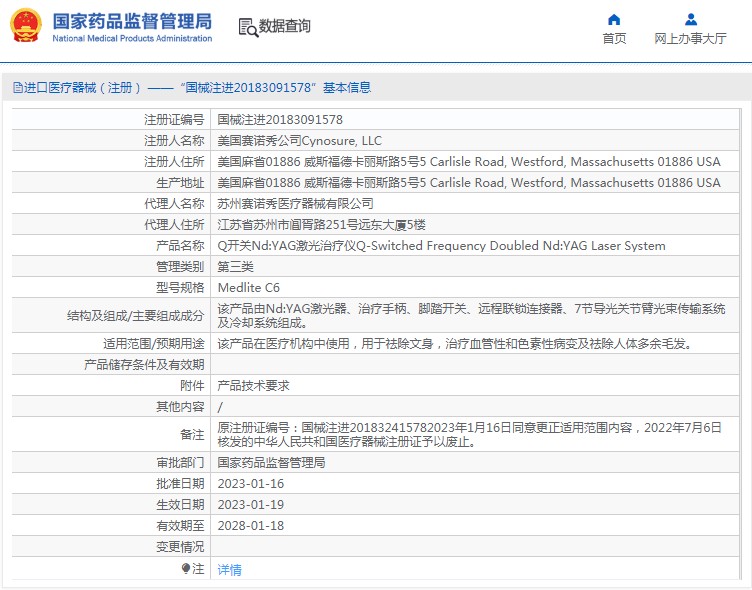Click the lightbulb icon beside 注
The image size is (752, 590).
[186, 569]
